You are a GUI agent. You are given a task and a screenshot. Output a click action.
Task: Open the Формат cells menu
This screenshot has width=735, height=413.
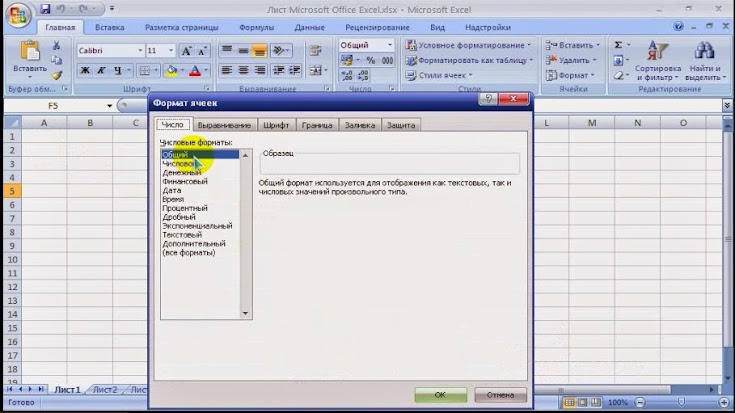570,75
